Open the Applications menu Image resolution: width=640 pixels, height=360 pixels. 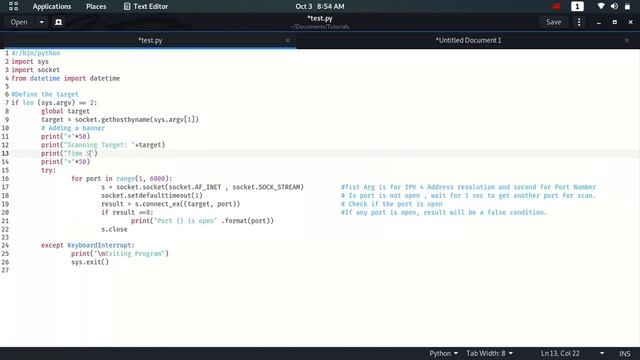tap(52, 7)
